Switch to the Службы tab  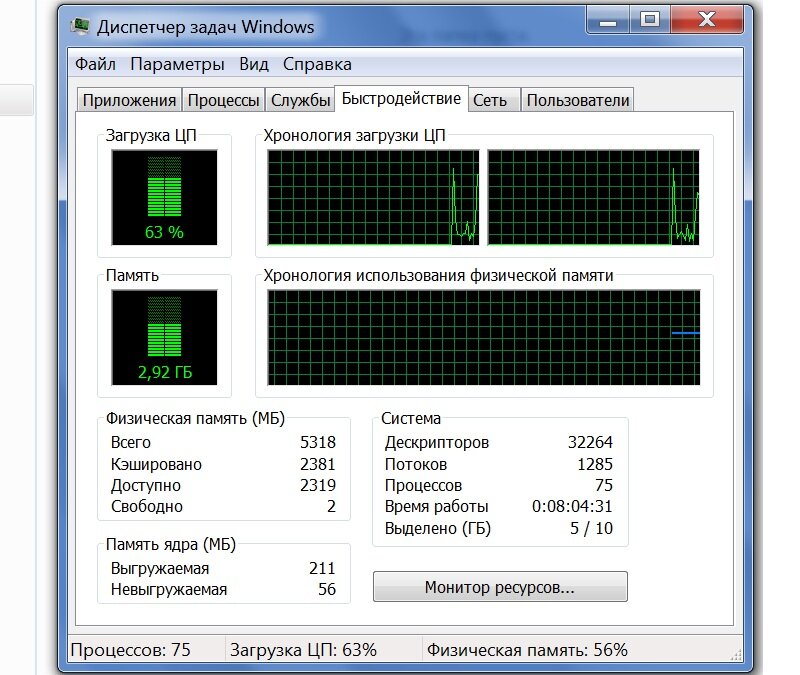point(300,100)
